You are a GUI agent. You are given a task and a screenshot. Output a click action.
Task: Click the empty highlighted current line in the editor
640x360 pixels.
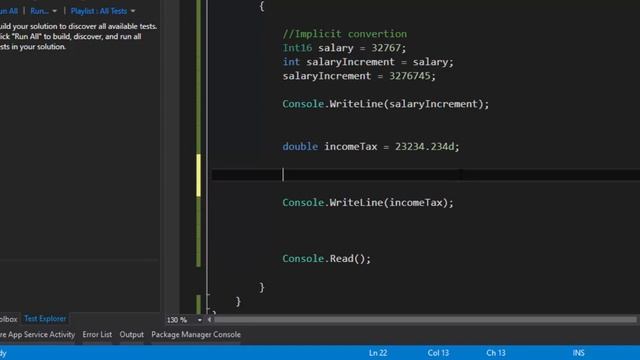(425, 175)
